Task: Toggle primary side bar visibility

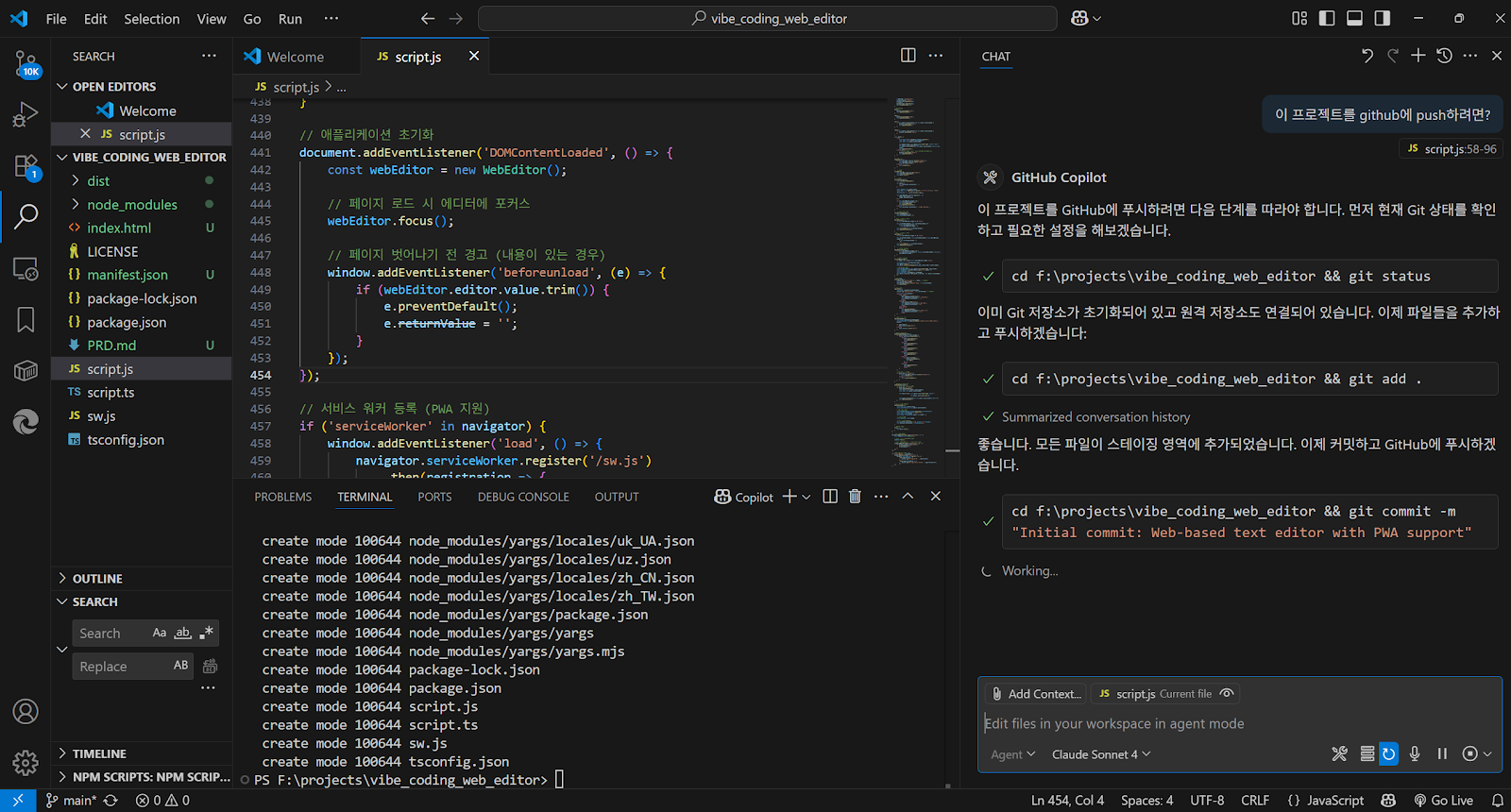Action: click(x=1327, y=18)
